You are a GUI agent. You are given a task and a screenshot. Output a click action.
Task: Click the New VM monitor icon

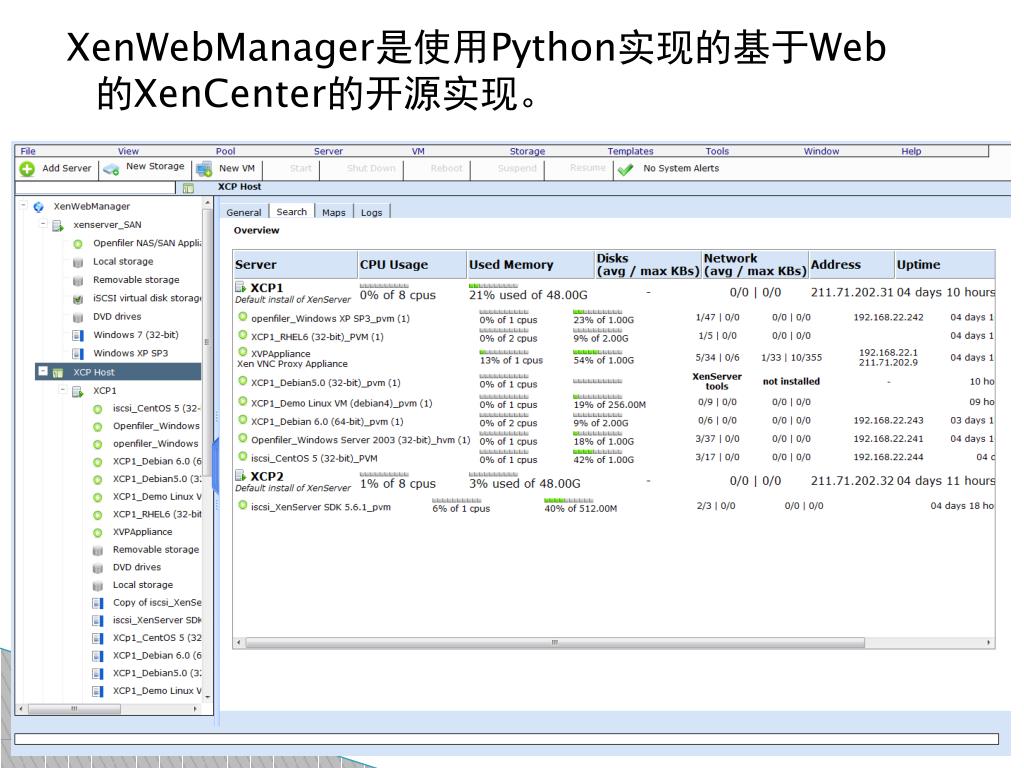[204, 169]
